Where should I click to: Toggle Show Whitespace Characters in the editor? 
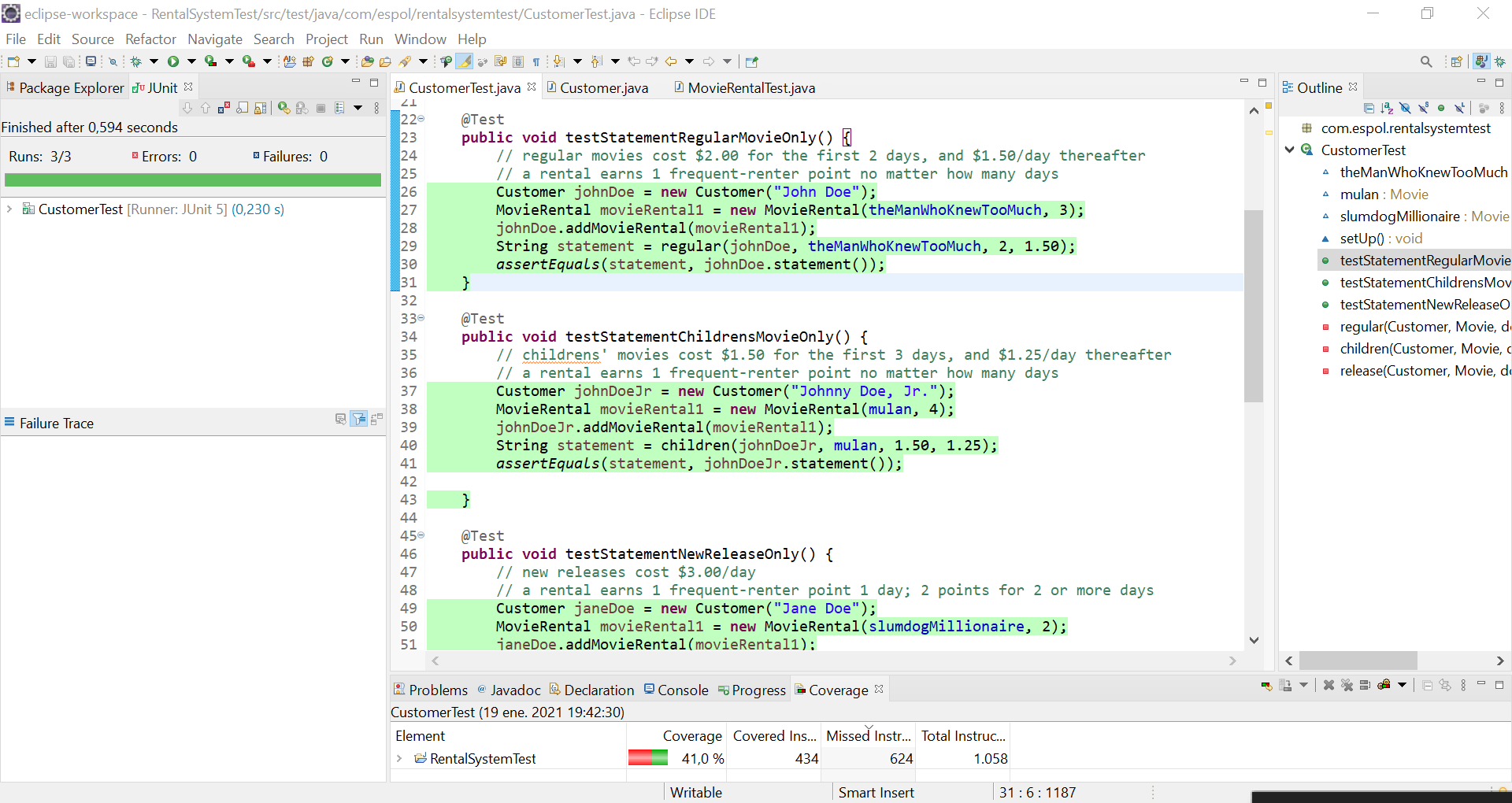click(x=536, y=61)
